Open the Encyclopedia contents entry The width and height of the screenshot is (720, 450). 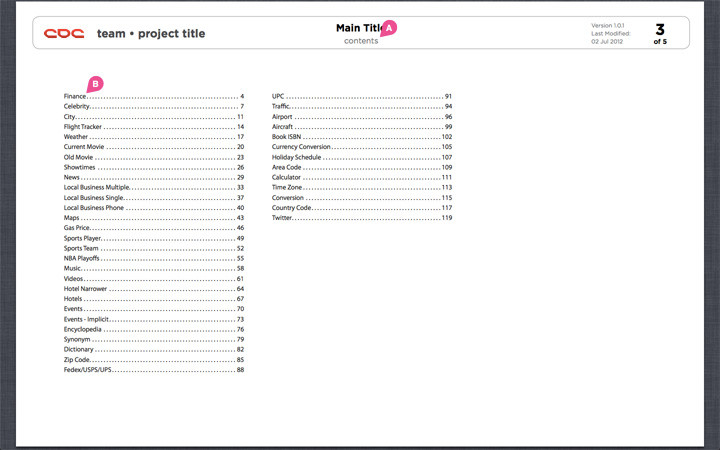[154, 329]
